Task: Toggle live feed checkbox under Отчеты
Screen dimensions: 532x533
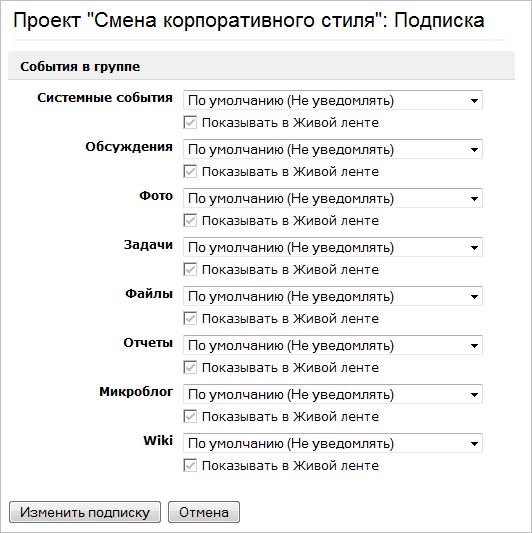Action: 190,367
